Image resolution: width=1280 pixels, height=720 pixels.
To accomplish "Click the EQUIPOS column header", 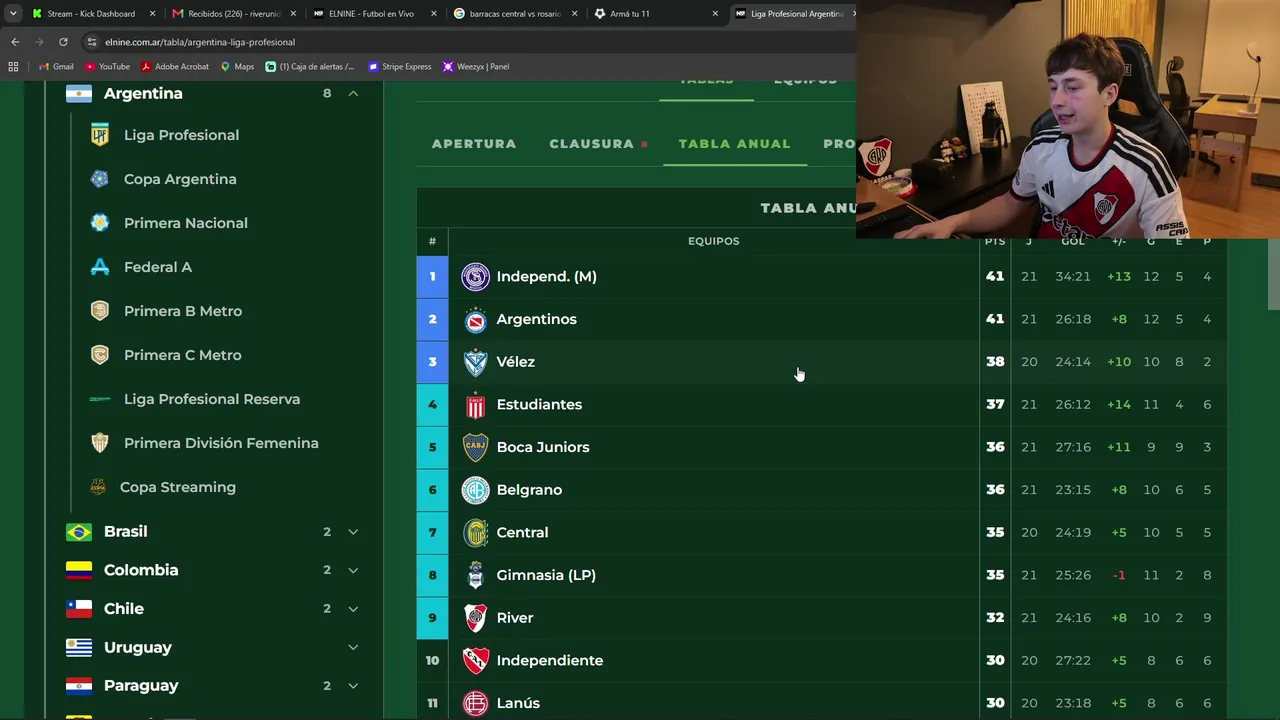I will tap(713, 241).
